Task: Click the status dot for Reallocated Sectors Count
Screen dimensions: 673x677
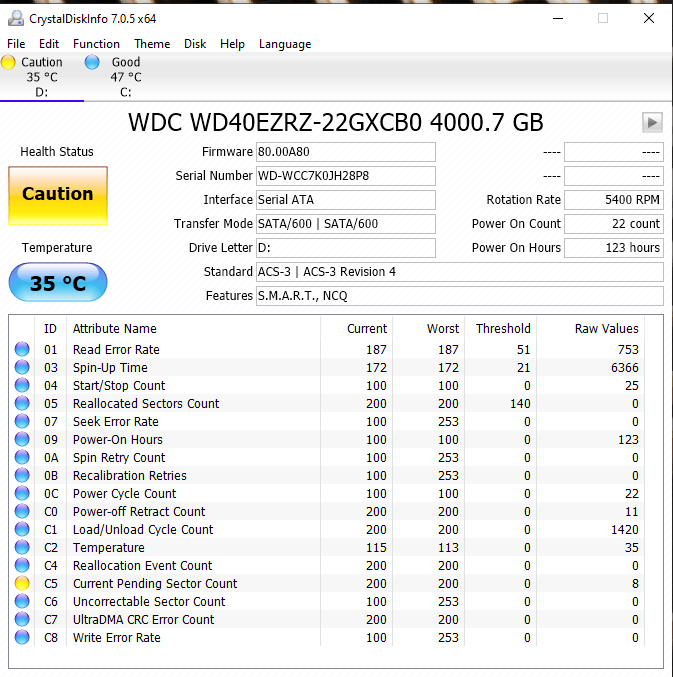Action: (x=22, y=403)
